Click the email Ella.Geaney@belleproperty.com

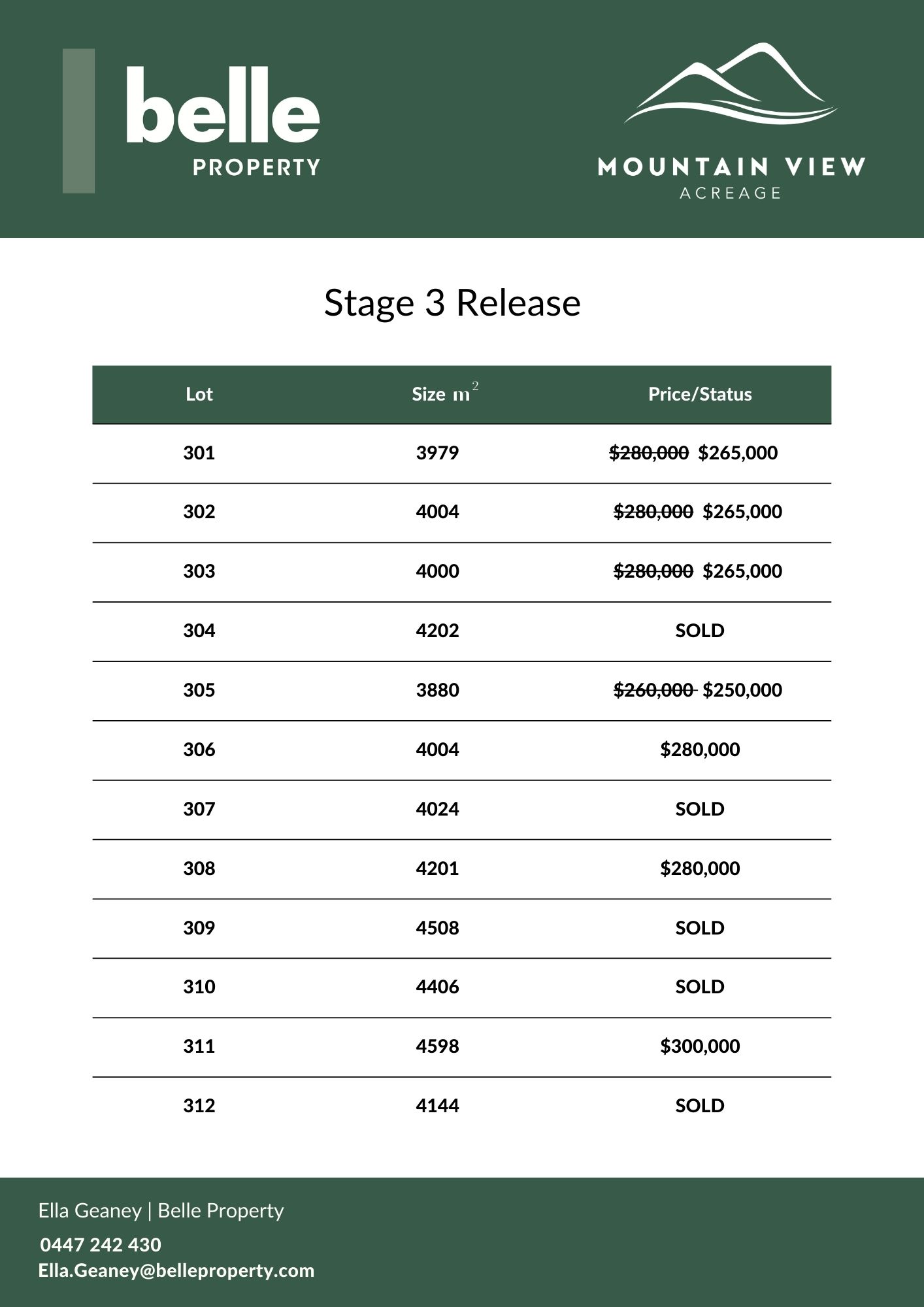[176, 1270]
